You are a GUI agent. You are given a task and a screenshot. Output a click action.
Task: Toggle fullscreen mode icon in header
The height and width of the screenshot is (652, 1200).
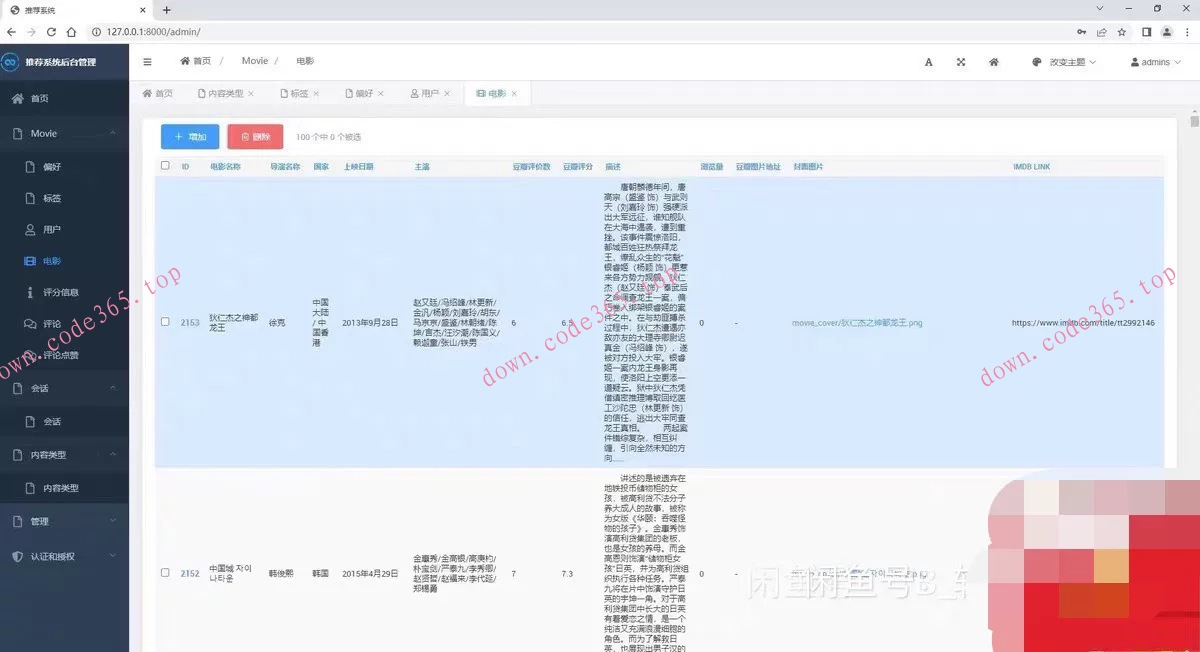tap(961, 62)
